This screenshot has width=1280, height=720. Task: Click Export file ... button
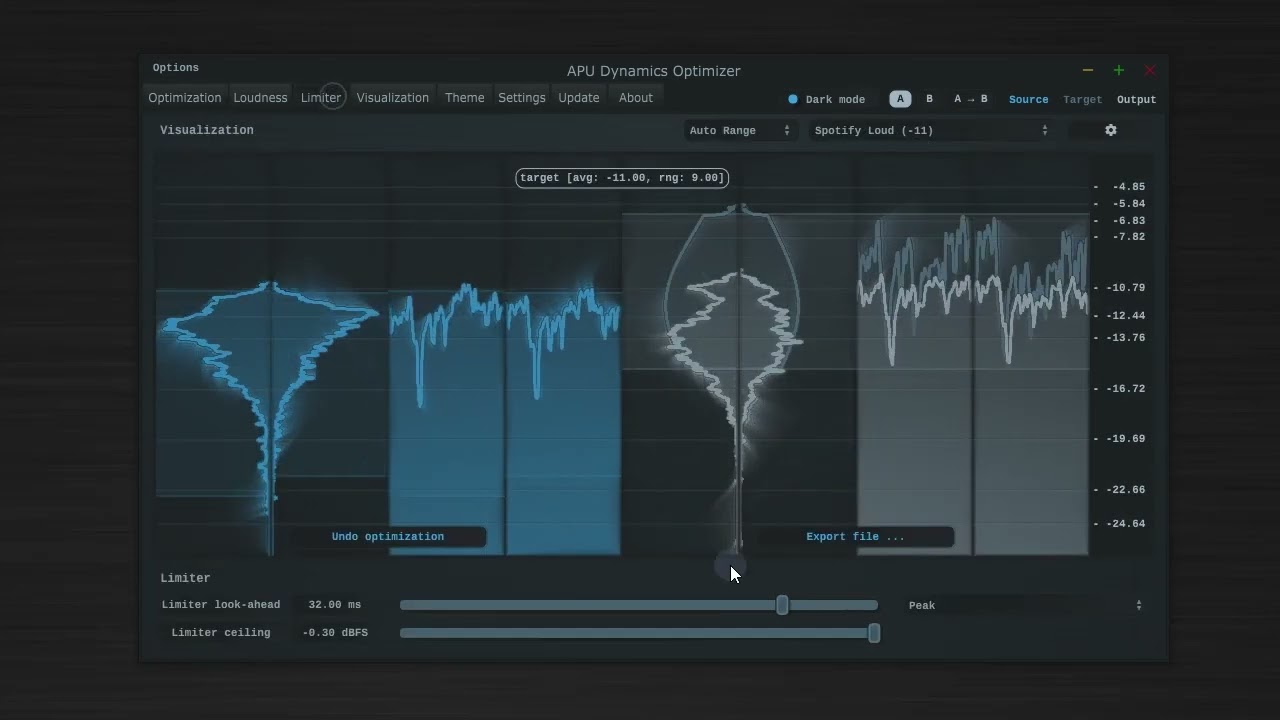point(855,536)
